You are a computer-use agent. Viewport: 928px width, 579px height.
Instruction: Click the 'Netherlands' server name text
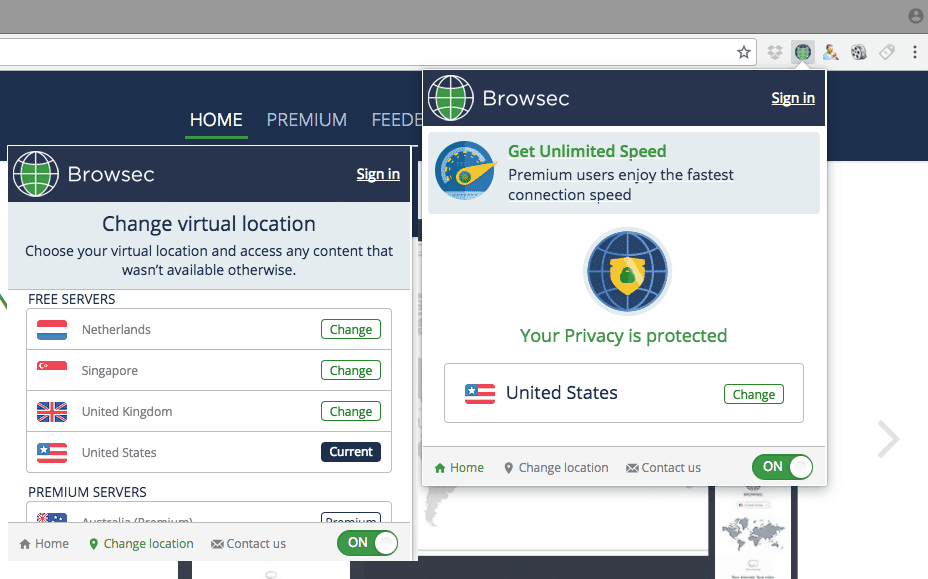click(116, 330)
